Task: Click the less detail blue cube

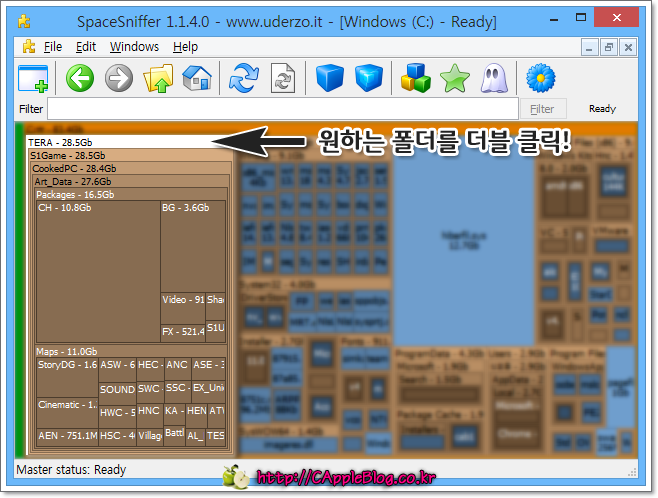Action: pos(330,78)
